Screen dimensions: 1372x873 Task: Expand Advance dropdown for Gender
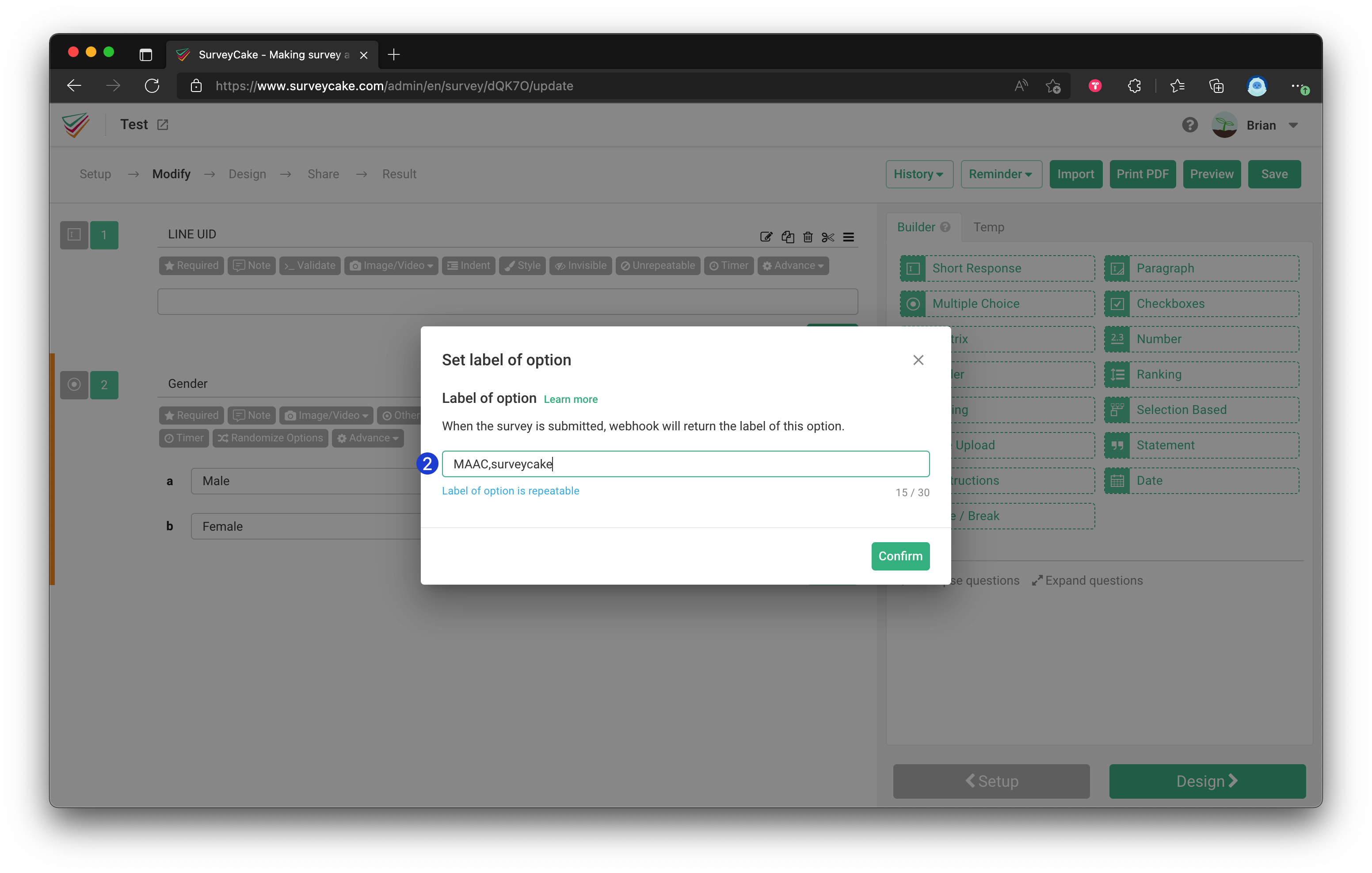click(367, 438)
